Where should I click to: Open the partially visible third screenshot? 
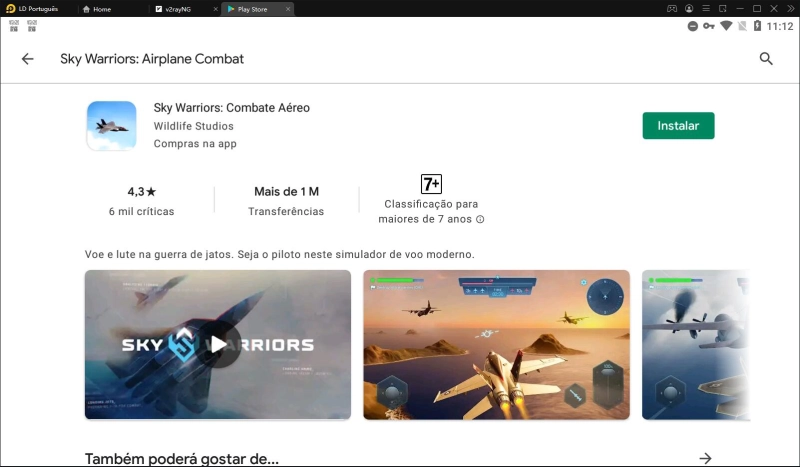pos(695,344)
